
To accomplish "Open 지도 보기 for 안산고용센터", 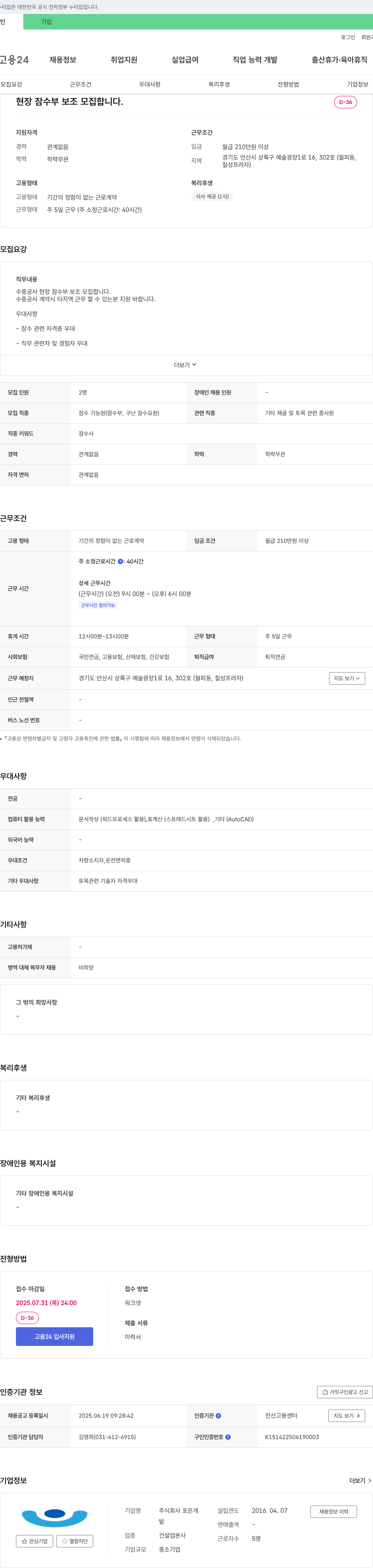I will pyautogui.click(x=347, y=1416).
